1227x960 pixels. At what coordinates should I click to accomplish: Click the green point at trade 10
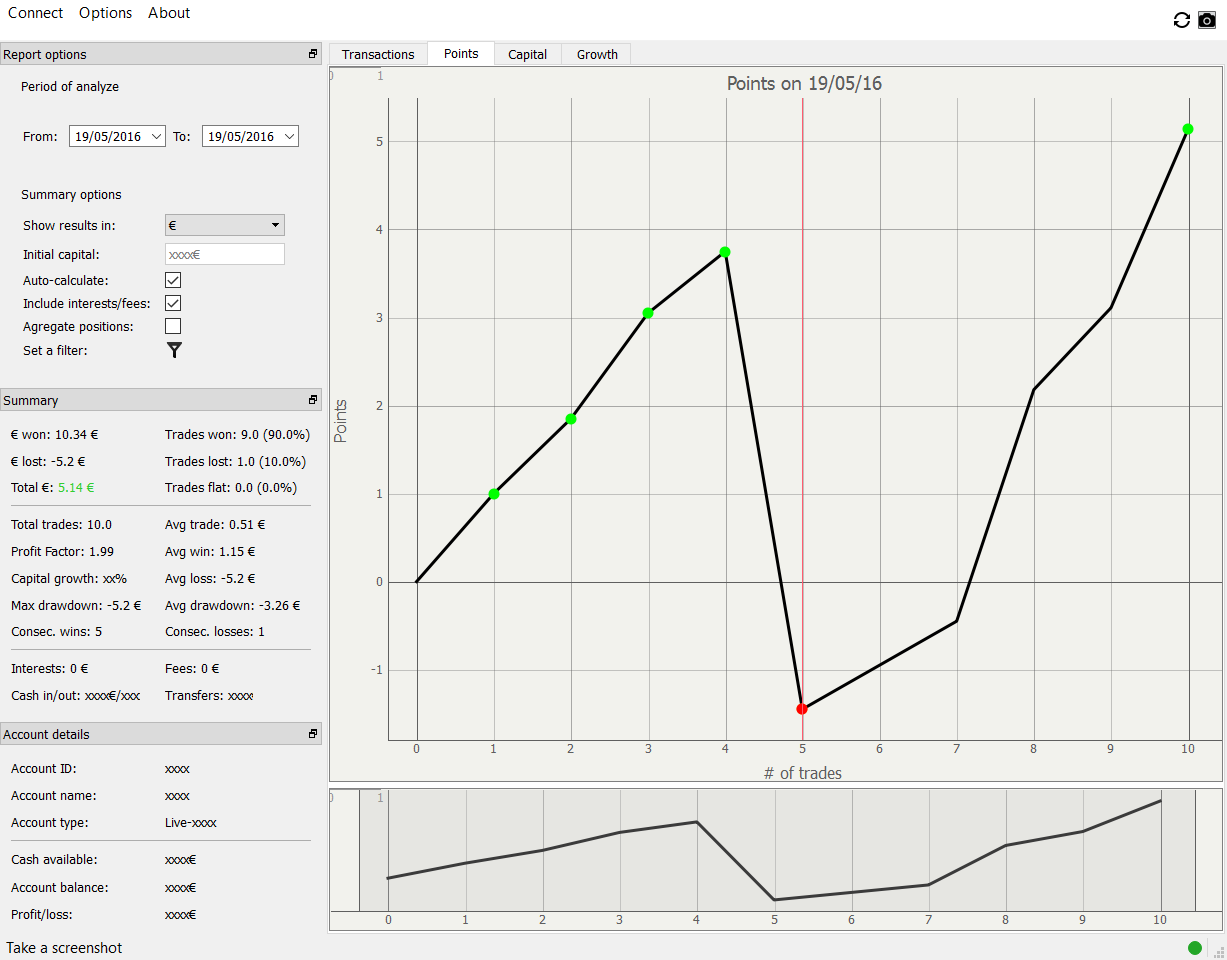(1188, 129)
